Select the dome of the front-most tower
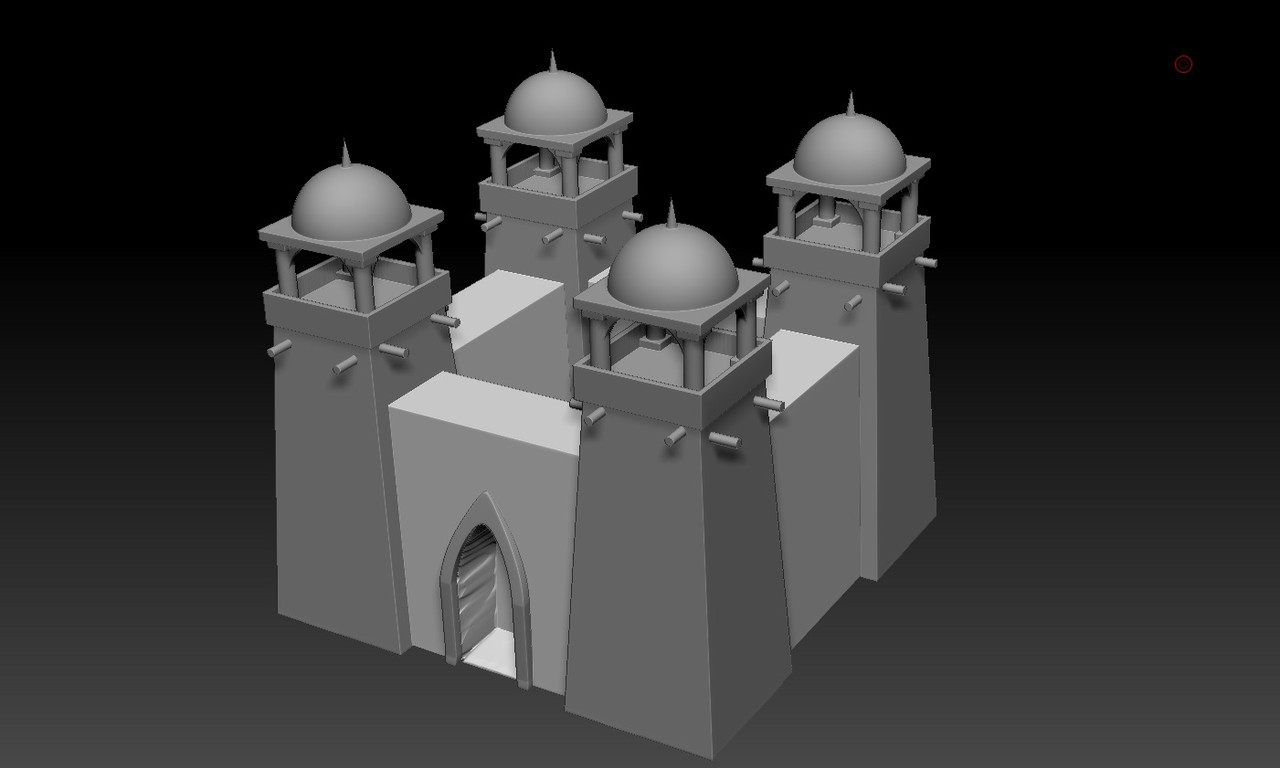 point(673,268)
